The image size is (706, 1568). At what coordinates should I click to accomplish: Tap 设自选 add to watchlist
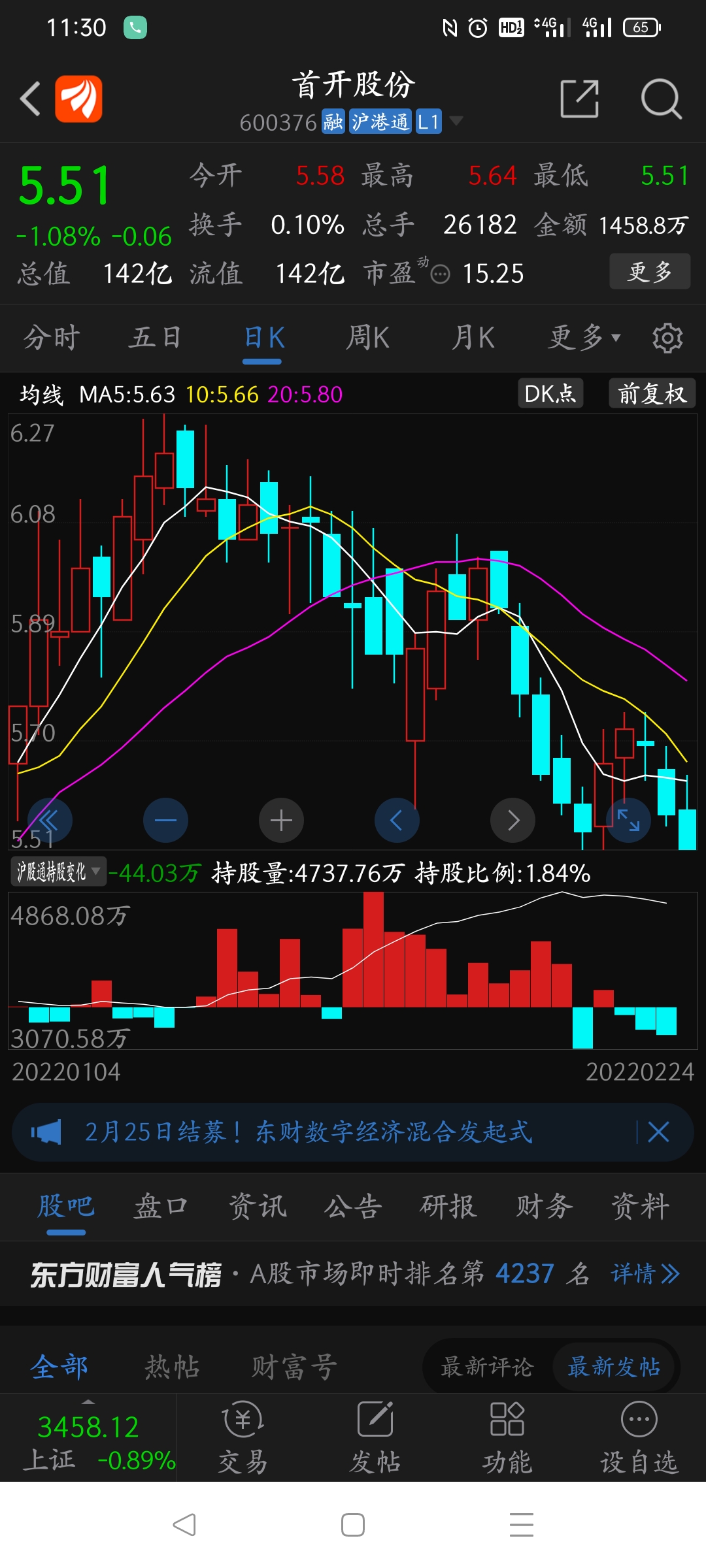[x=639, y=1437]
